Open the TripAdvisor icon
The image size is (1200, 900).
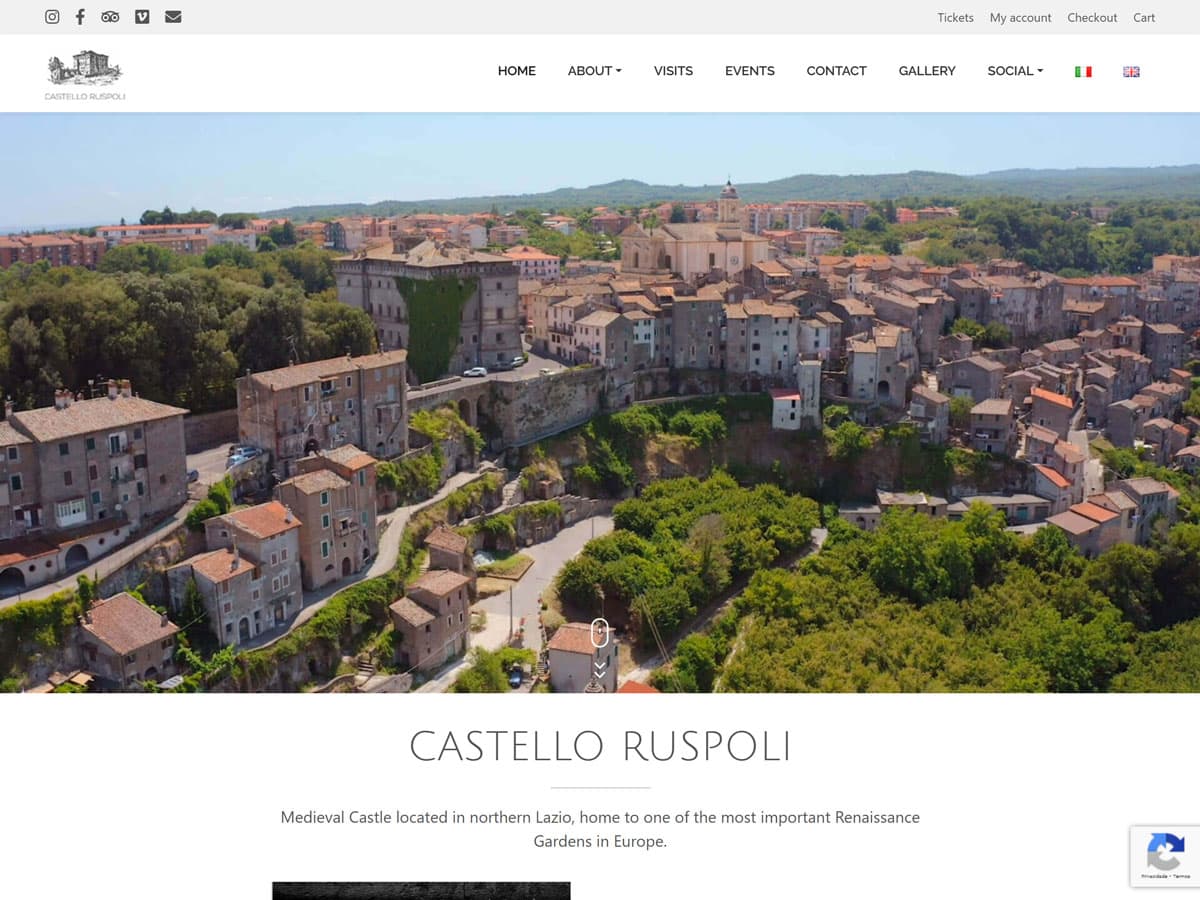point(110,17)
